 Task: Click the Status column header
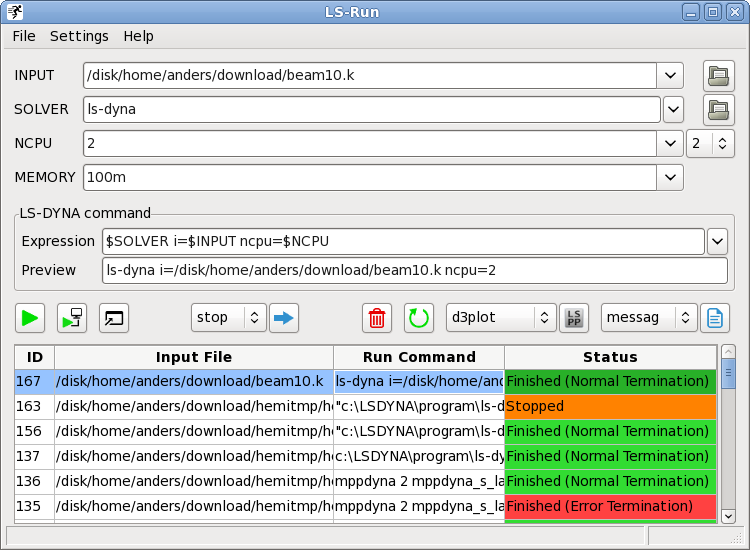(x=610, y=357)
